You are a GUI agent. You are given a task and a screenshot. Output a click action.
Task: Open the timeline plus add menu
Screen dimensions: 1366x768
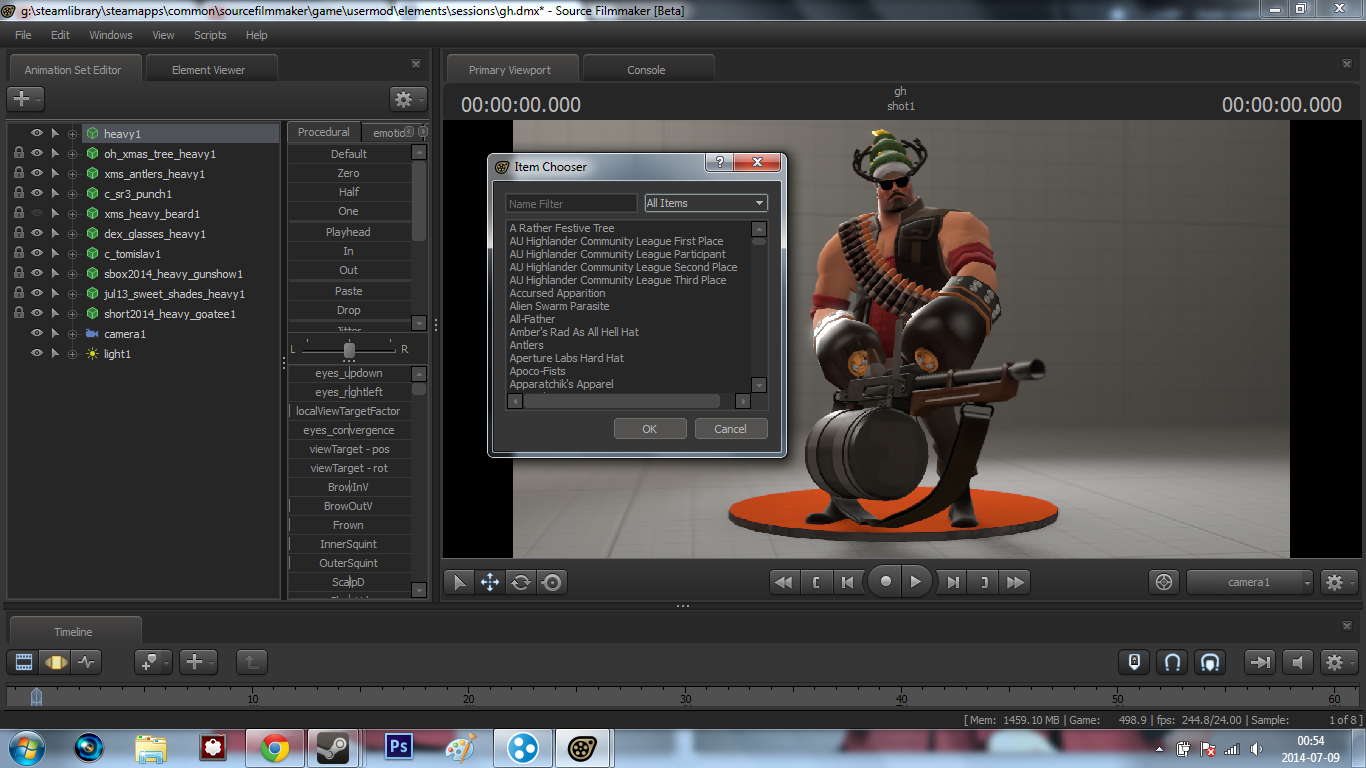(x=198, y=662)
